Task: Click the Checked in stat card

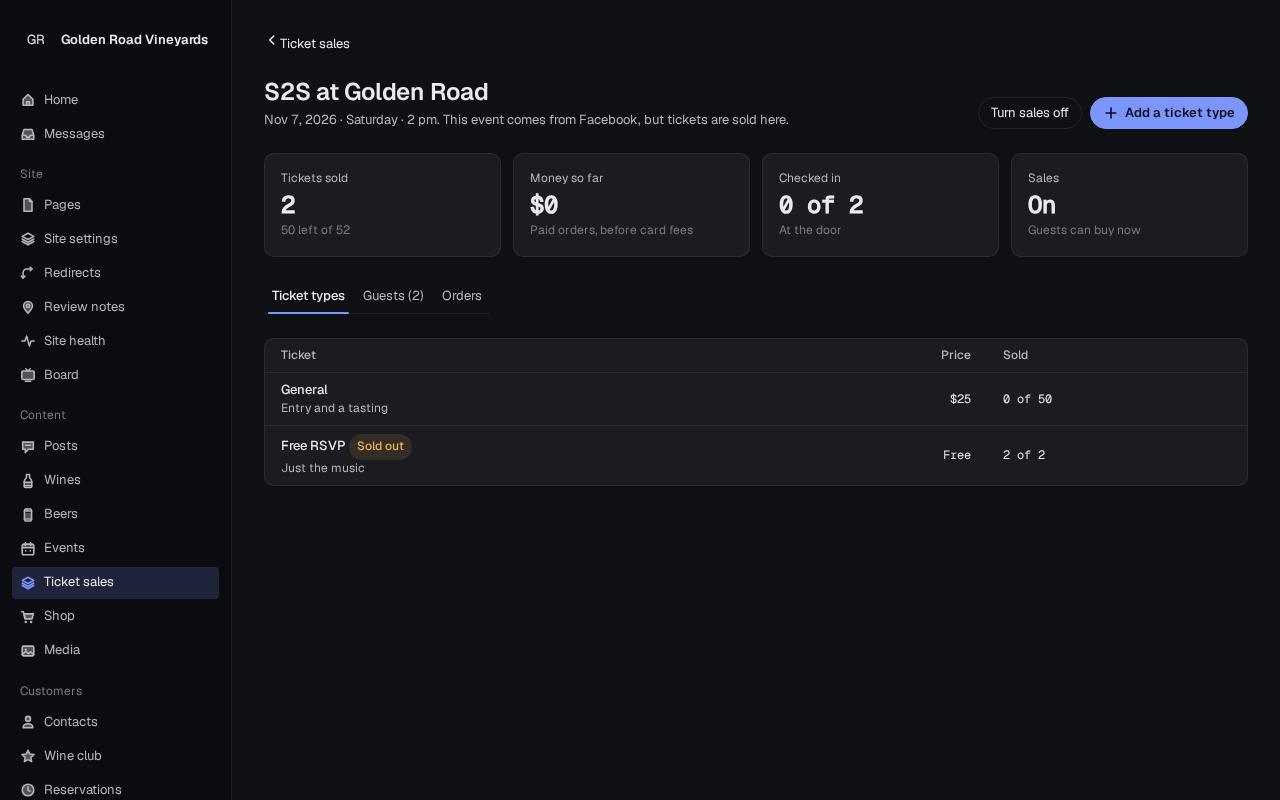Action: [880, 205]
